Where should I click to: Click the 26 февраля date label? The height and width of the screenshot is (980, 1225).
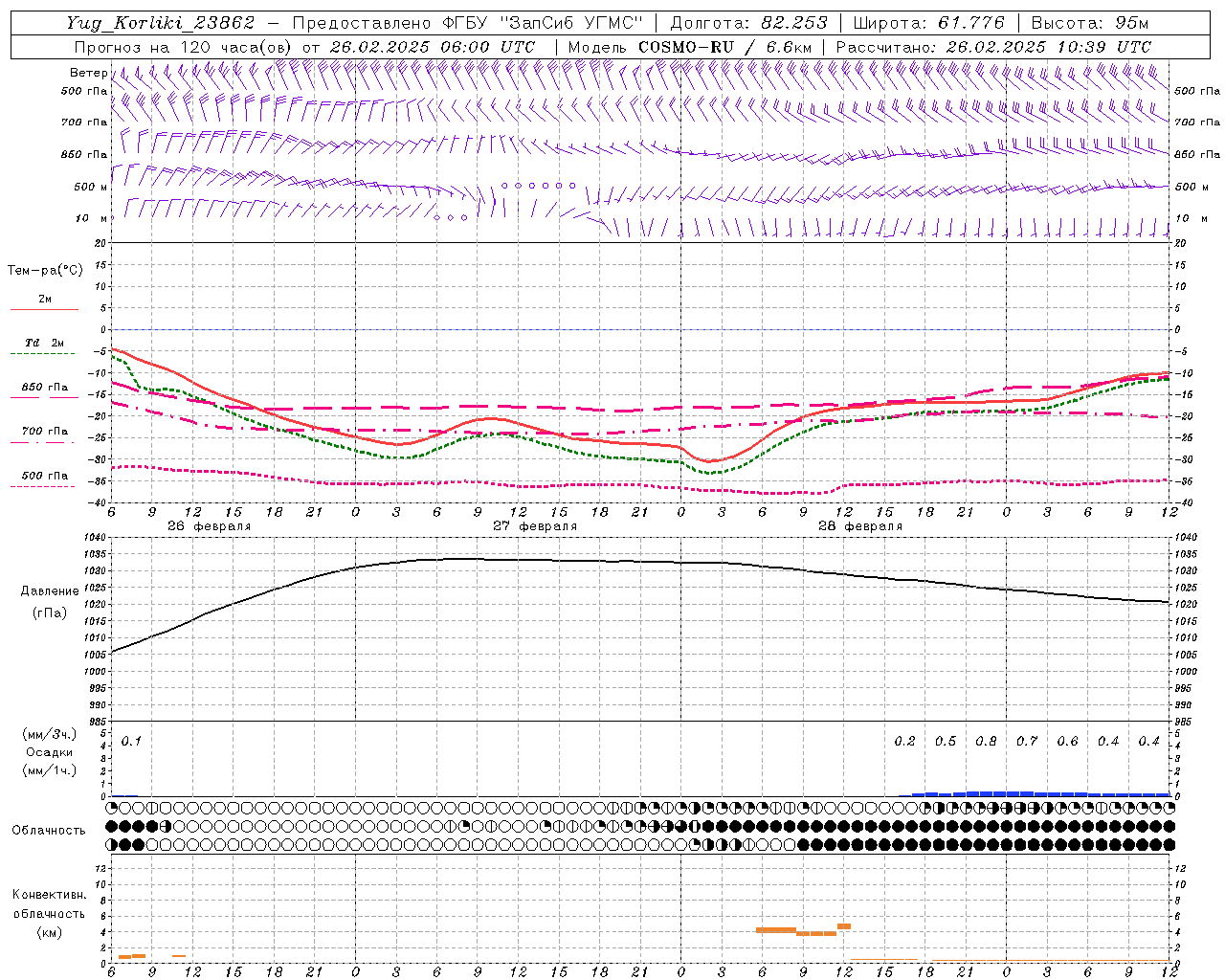point(210,526)
